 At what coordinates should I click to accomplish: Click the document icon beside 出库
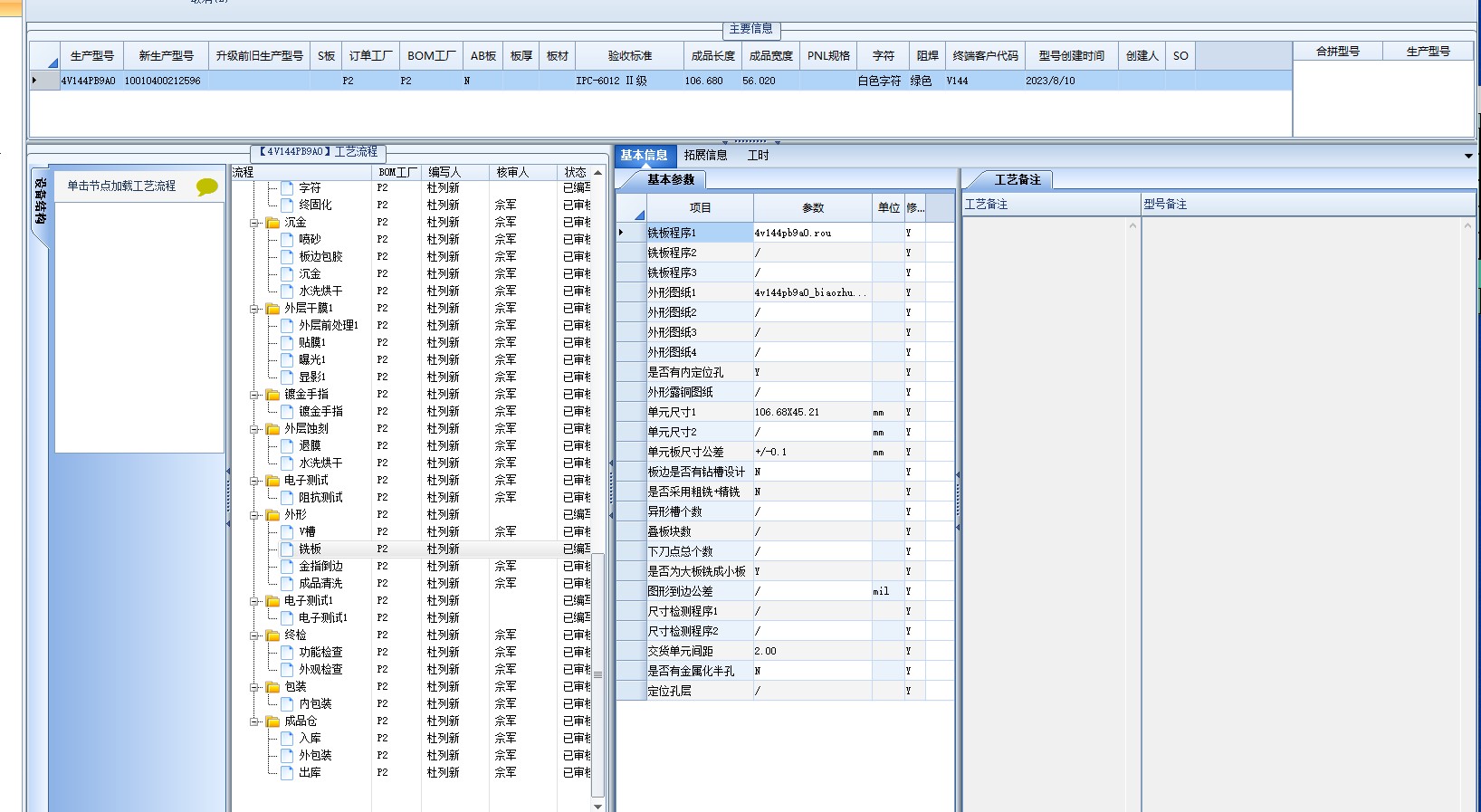pyautogui.click(x=287, y=772)
